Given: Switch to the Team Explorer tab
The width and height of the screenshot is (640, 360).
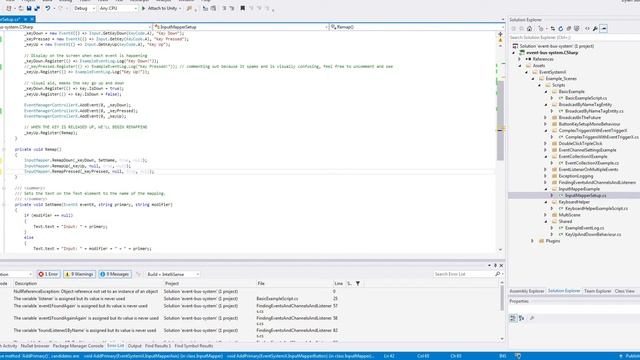Looking at the screenshot, I should 598,291.
